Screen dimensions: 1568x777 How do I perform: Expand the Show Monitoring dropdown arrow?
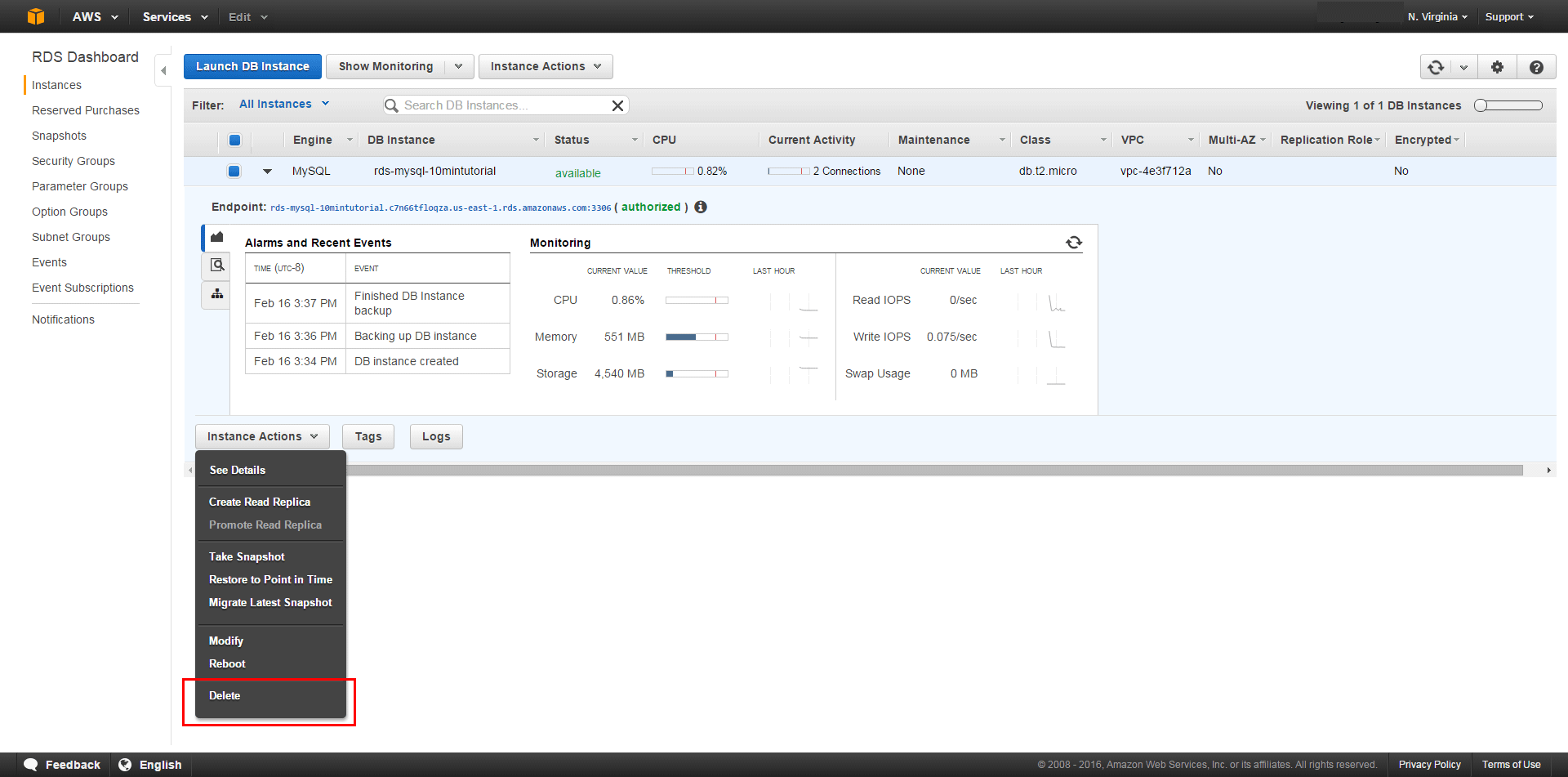[x=459, y=67]
